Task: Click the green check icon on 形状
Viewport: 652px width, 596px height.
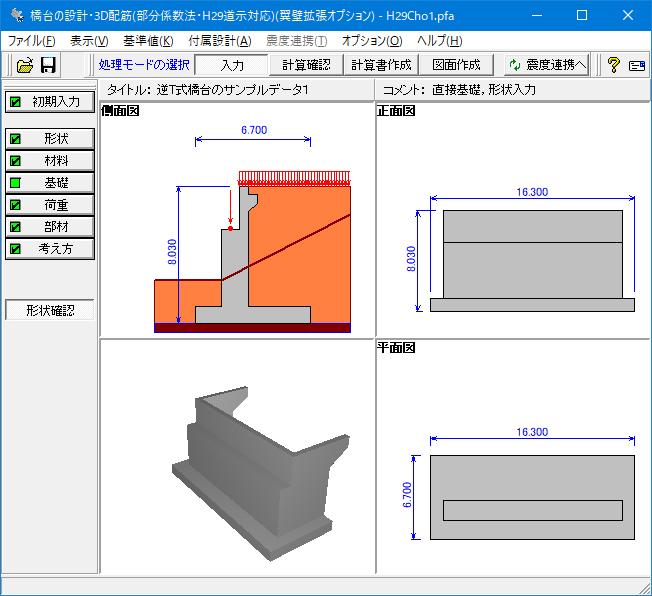Action: pyautogui.click(x=15, y=139)
